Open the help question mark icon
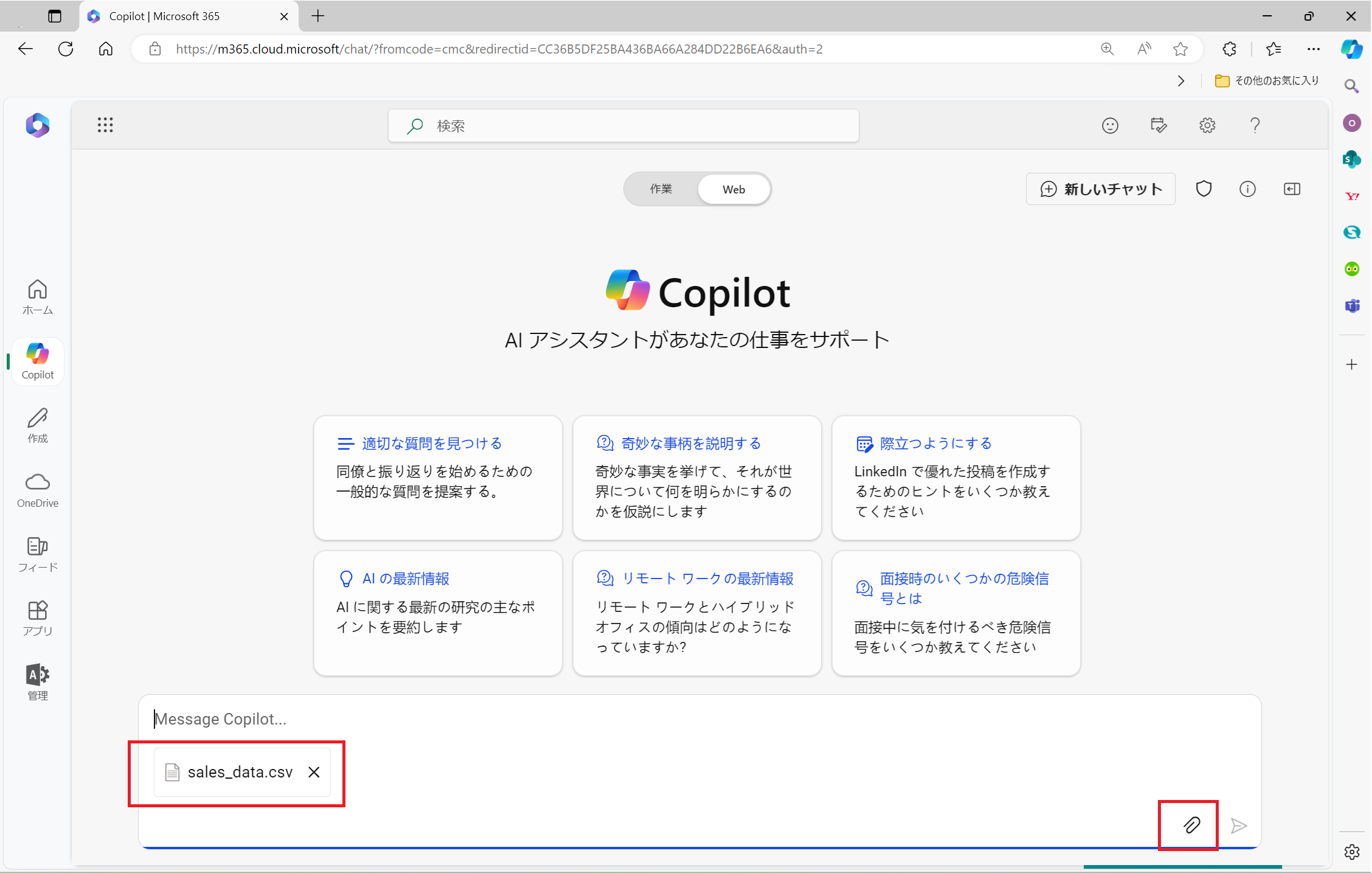The width and height of the screenshot is (1372, 873). pos(1255,125)
